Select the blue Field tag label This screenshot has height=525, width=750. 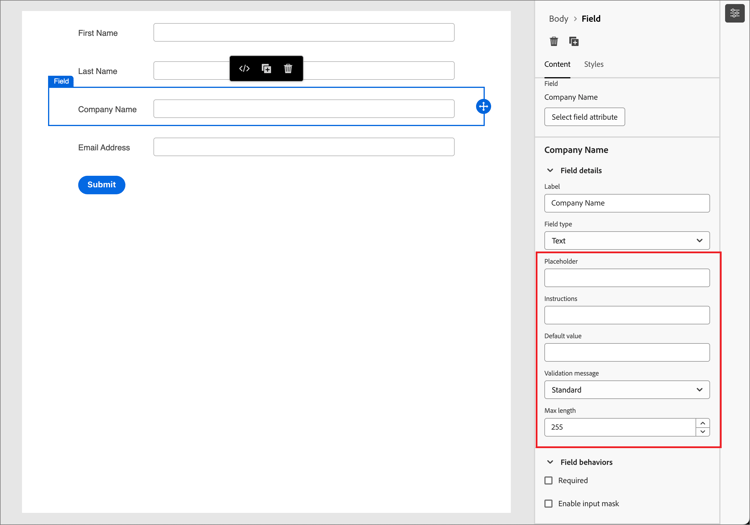(x=61, y=81)
